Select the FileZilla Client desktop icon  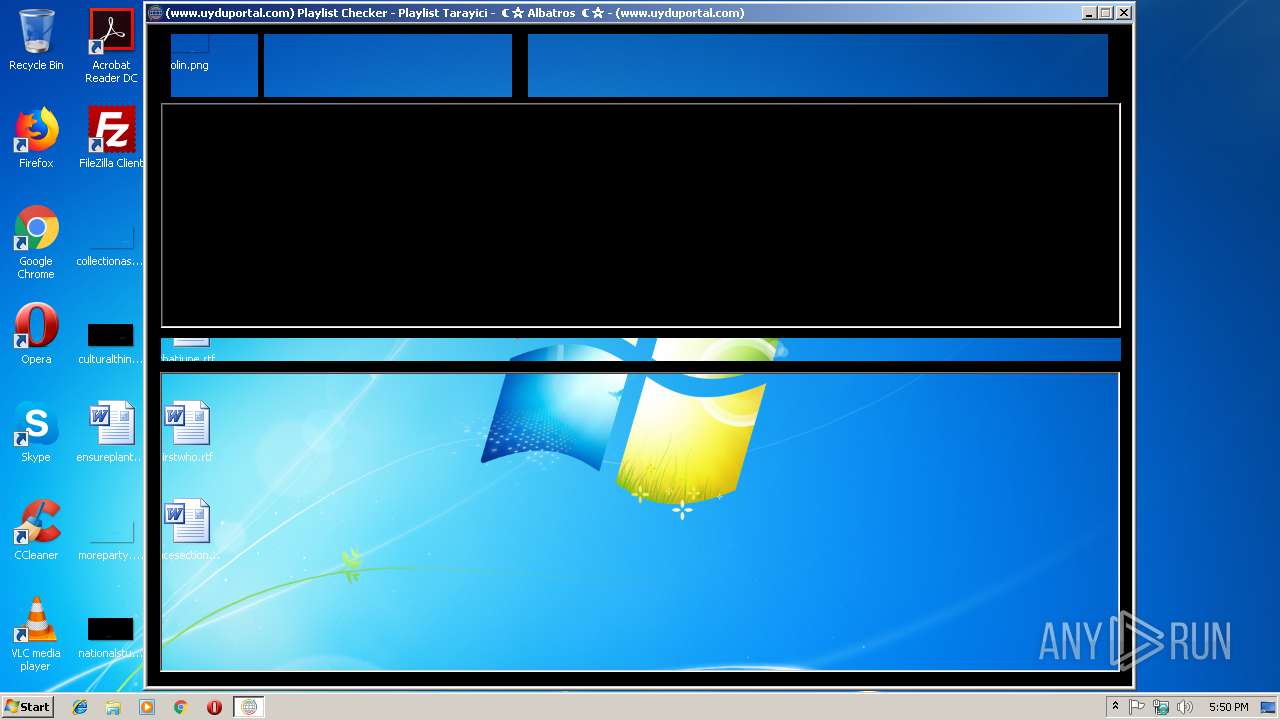pyautogui.click(x=111, y=138)
